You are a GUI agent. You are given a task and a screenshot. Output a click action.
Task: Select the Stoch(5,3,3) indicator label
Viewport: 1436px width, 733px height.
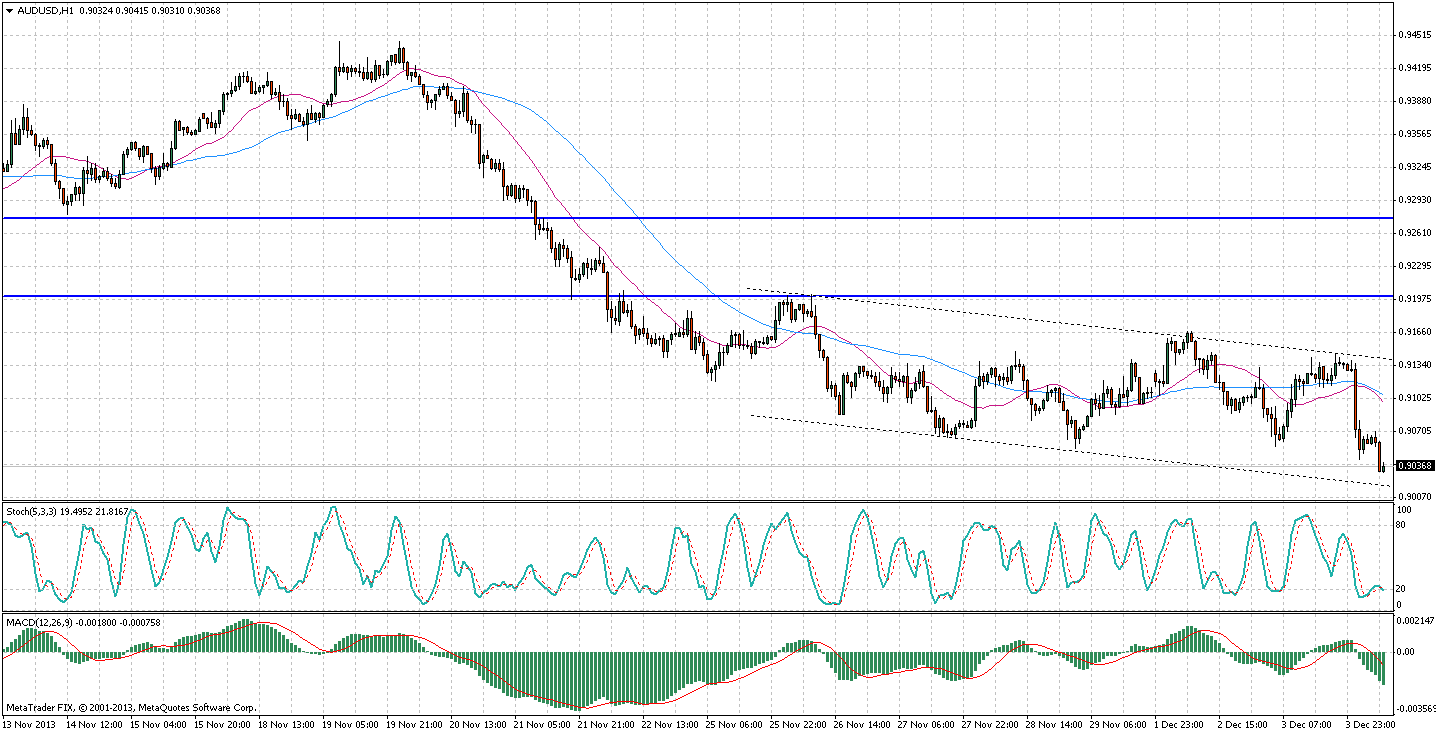tap(34, 510)
